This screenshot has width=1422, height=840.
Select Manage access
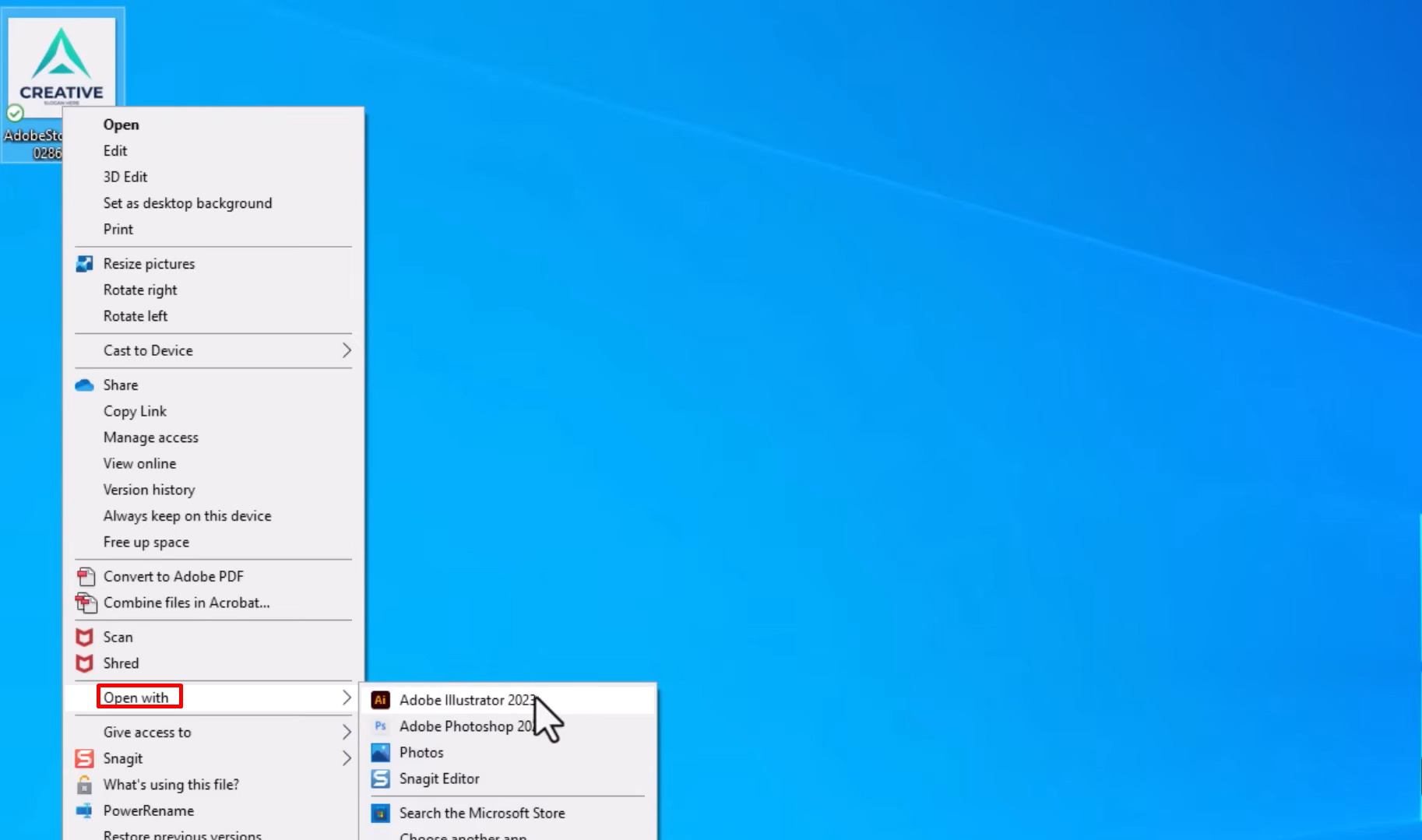(151, 438)
